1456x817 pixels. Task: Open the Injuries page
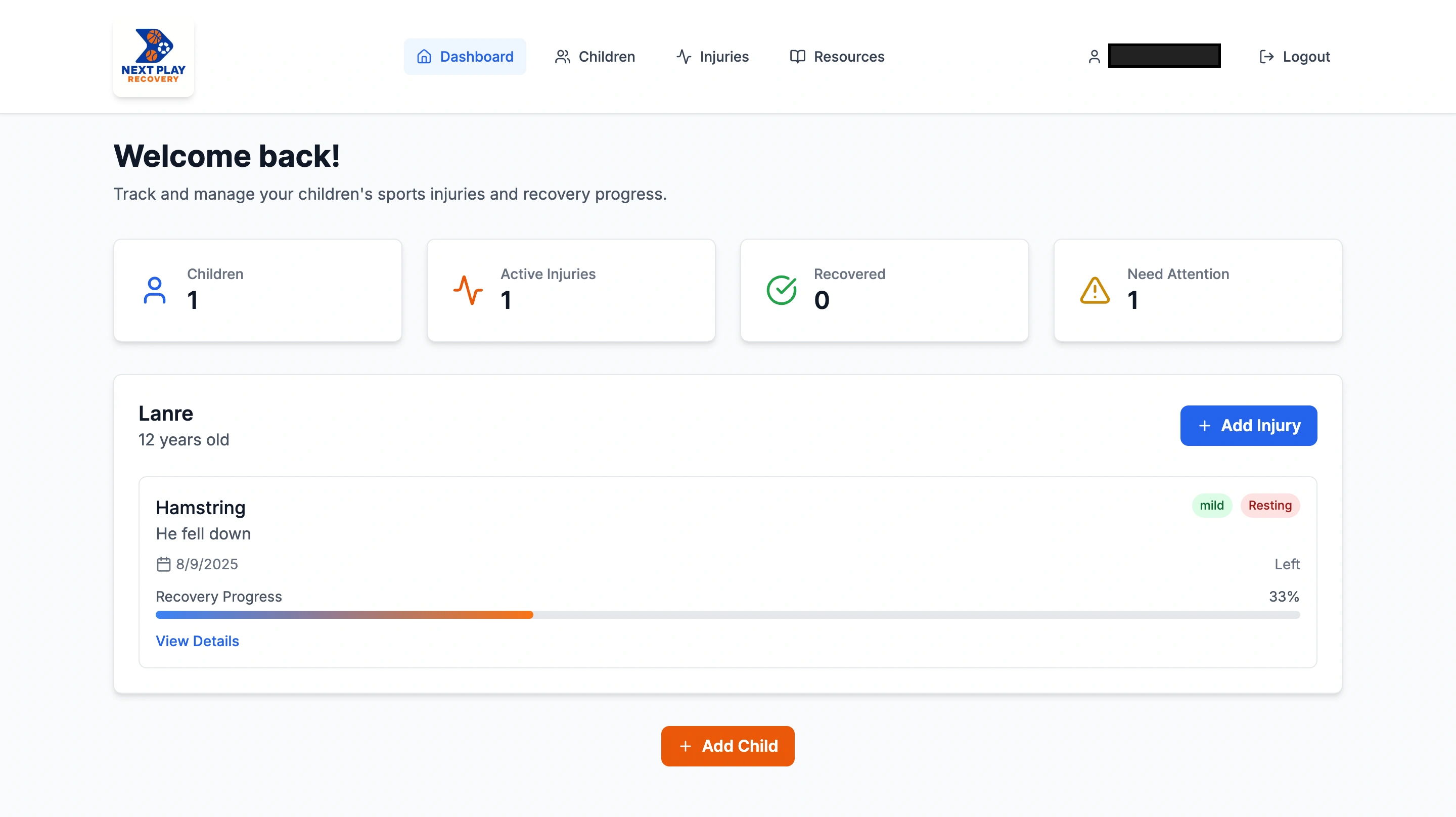[712, 57]
